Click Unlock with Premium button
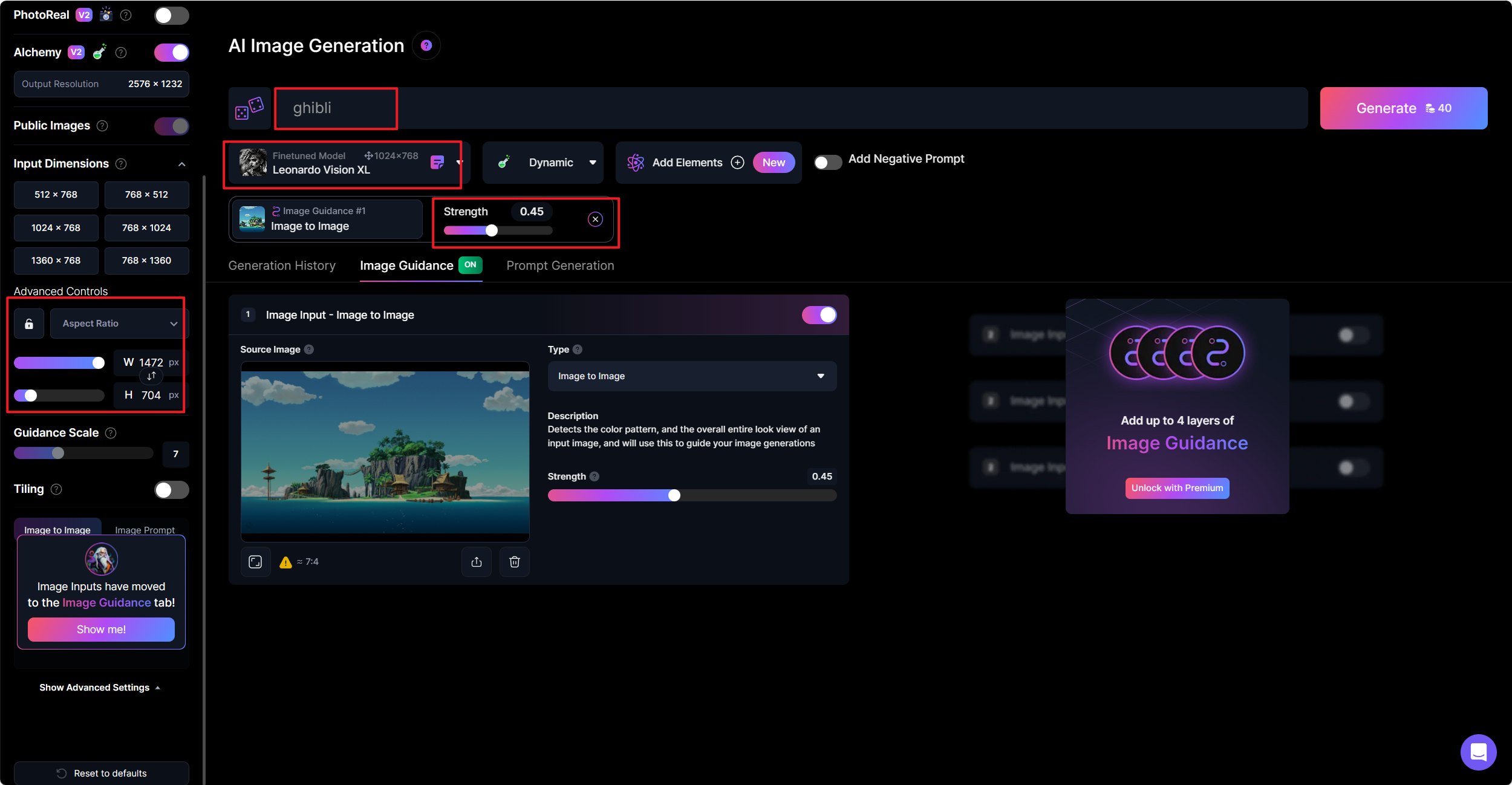This screenshot has height=785, width=1512. tap(1177, 488)
